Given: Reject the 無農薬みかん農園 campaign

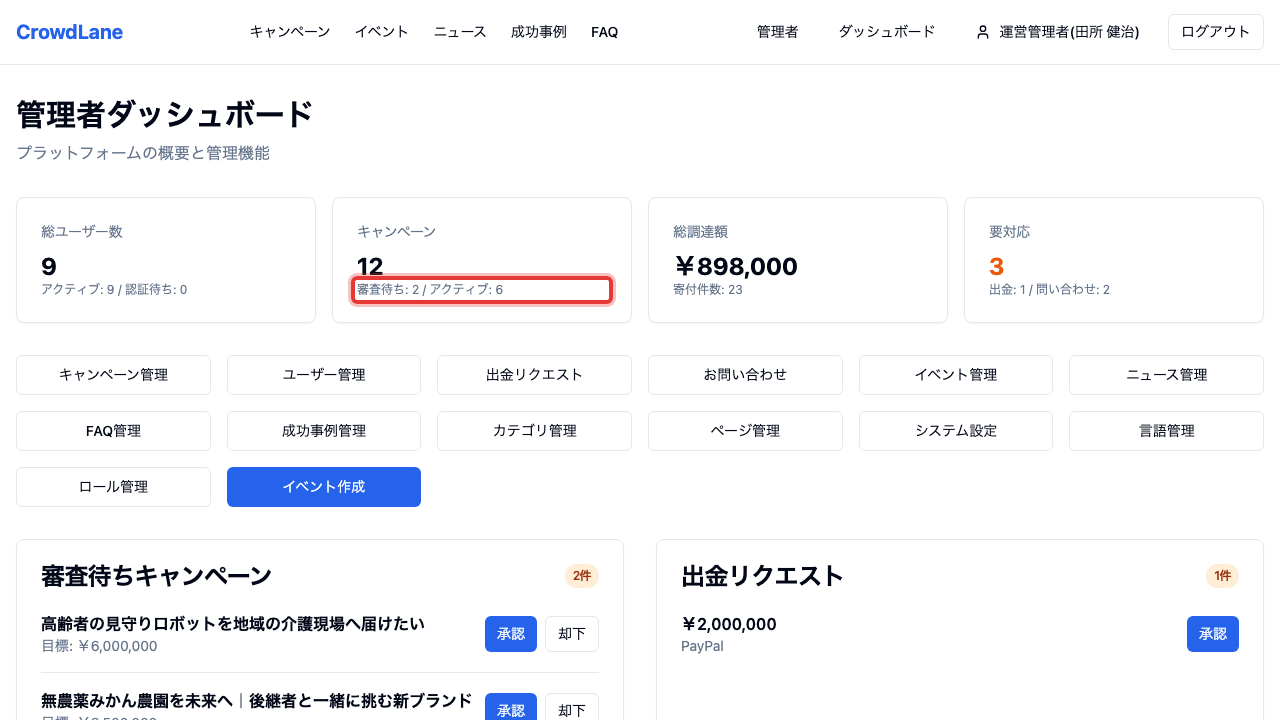Looking at the screenshot, I should [x=572, y=707].
